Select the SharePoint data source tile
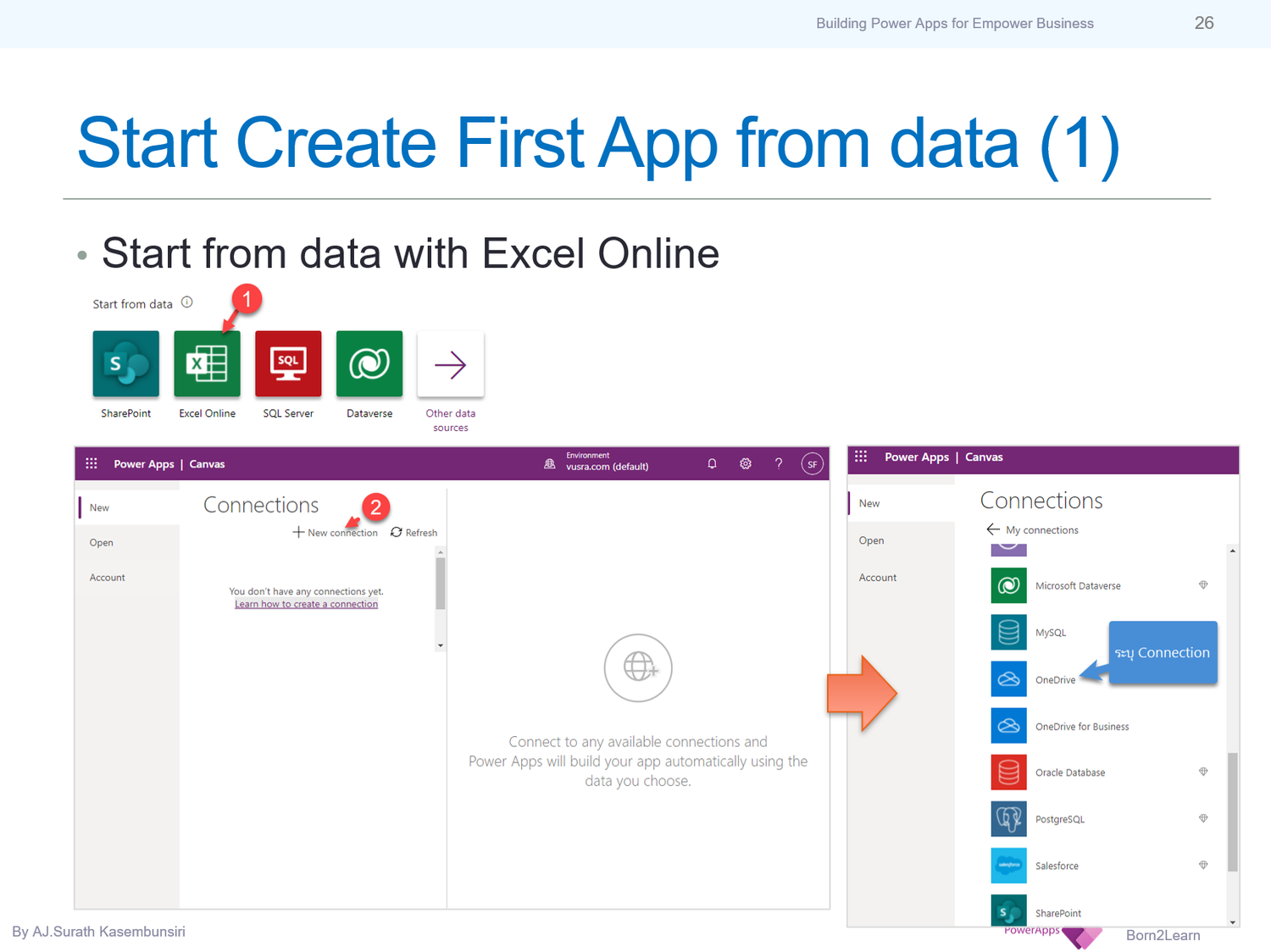The width and height of the screenshot is (1271, 952). coord(125,363)
